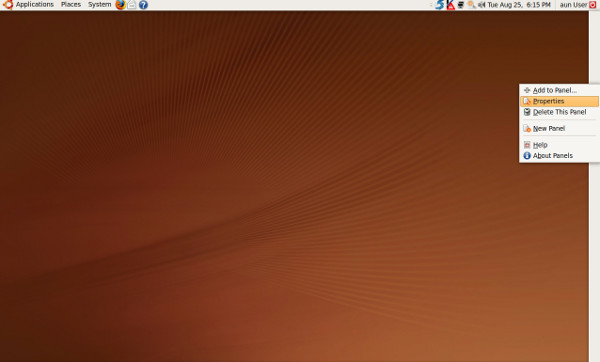
Task: Open the mail envelope launcher icon
Action: pyautogui.click(x=132, y=5)
